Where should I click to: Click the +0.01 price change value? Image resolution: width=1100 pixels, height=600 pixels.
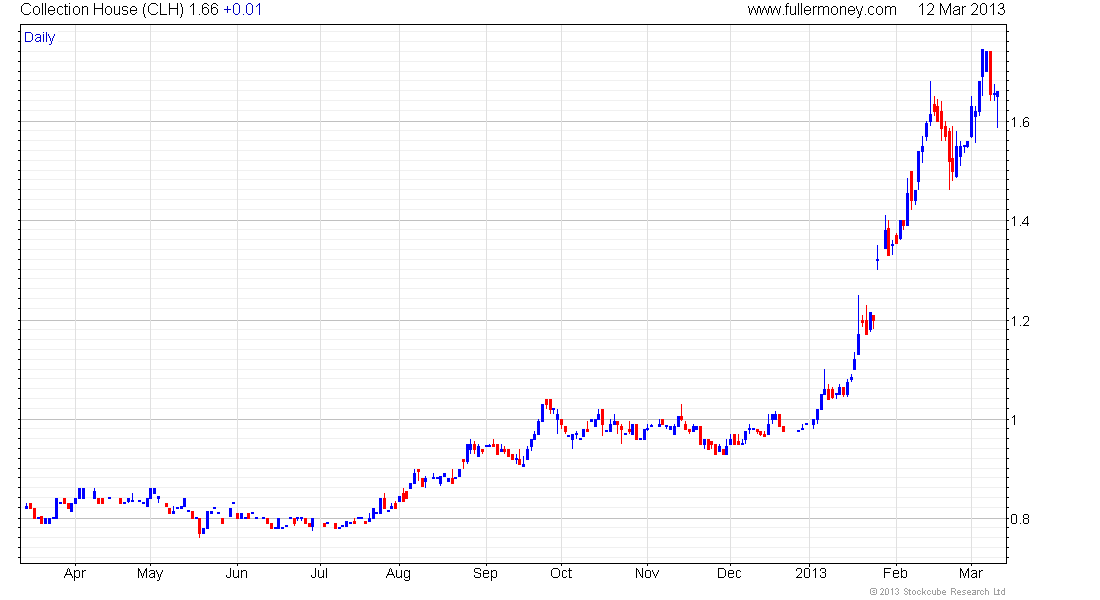tap(243, 10)
